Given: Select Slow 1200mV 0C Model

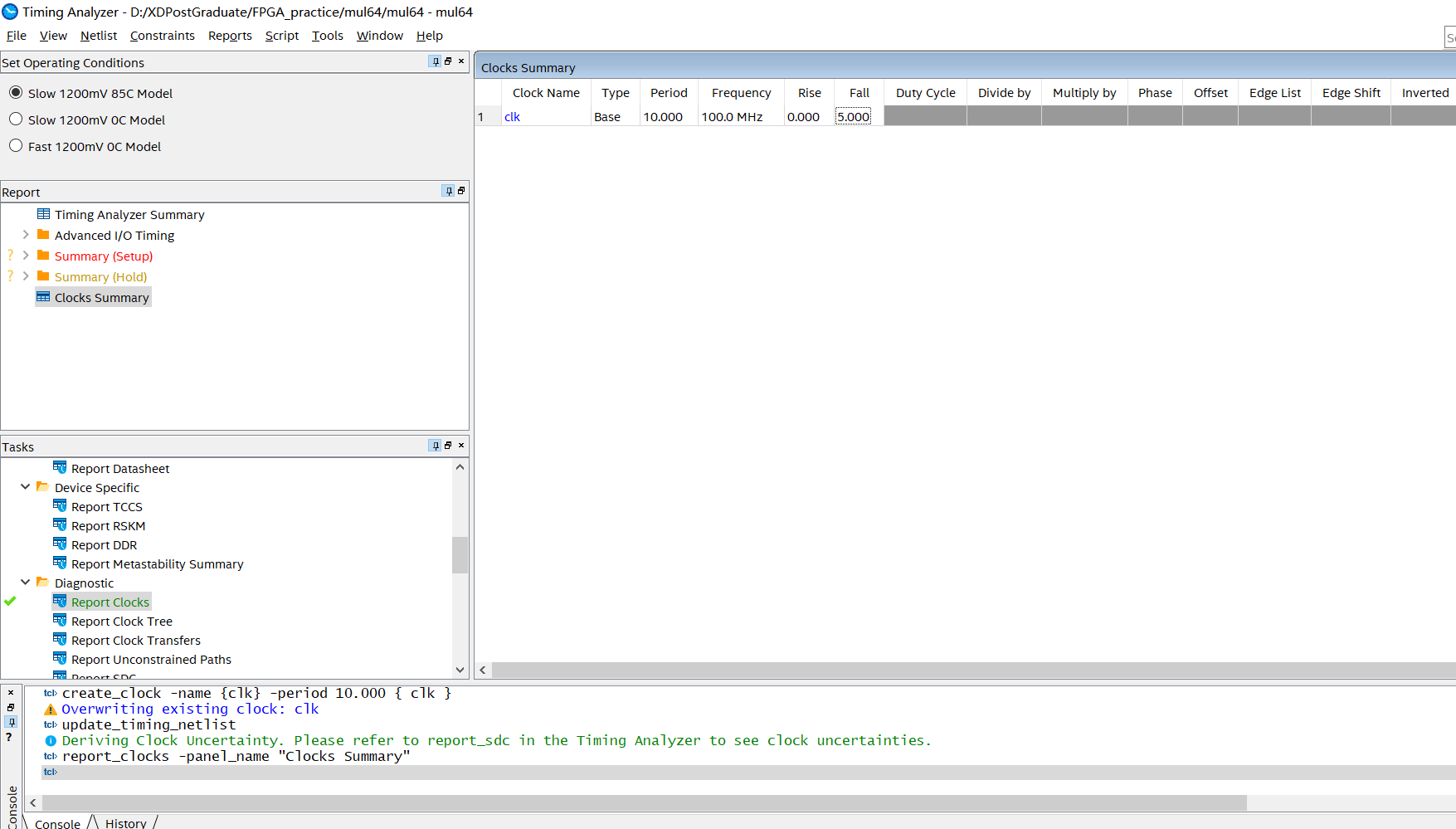Looking at the screenshot, I should tap(16, 119).
